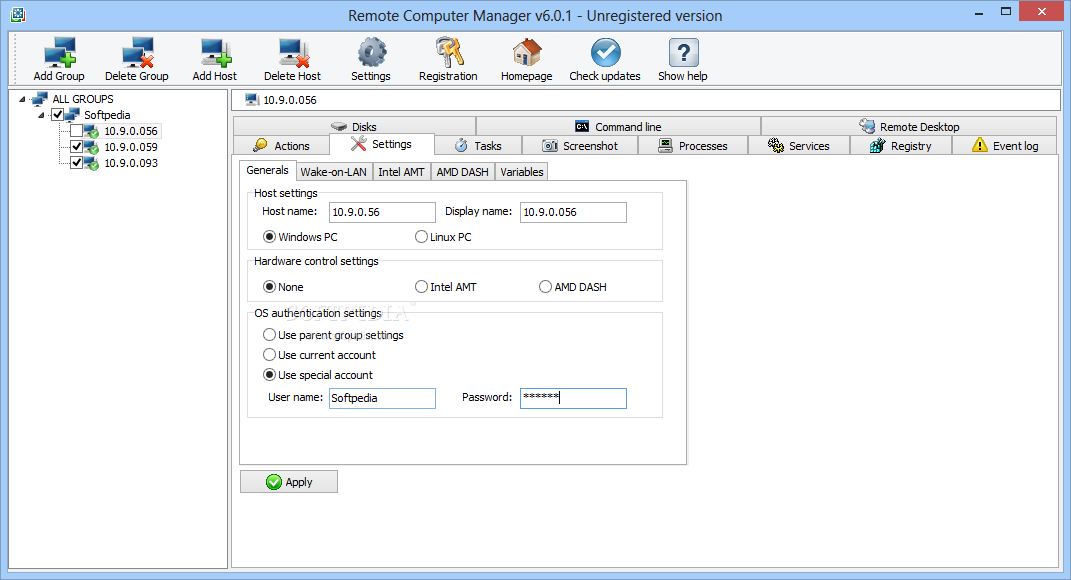
Task: Minimize the Remote Computer Manager window
Action: click(979, 12)
